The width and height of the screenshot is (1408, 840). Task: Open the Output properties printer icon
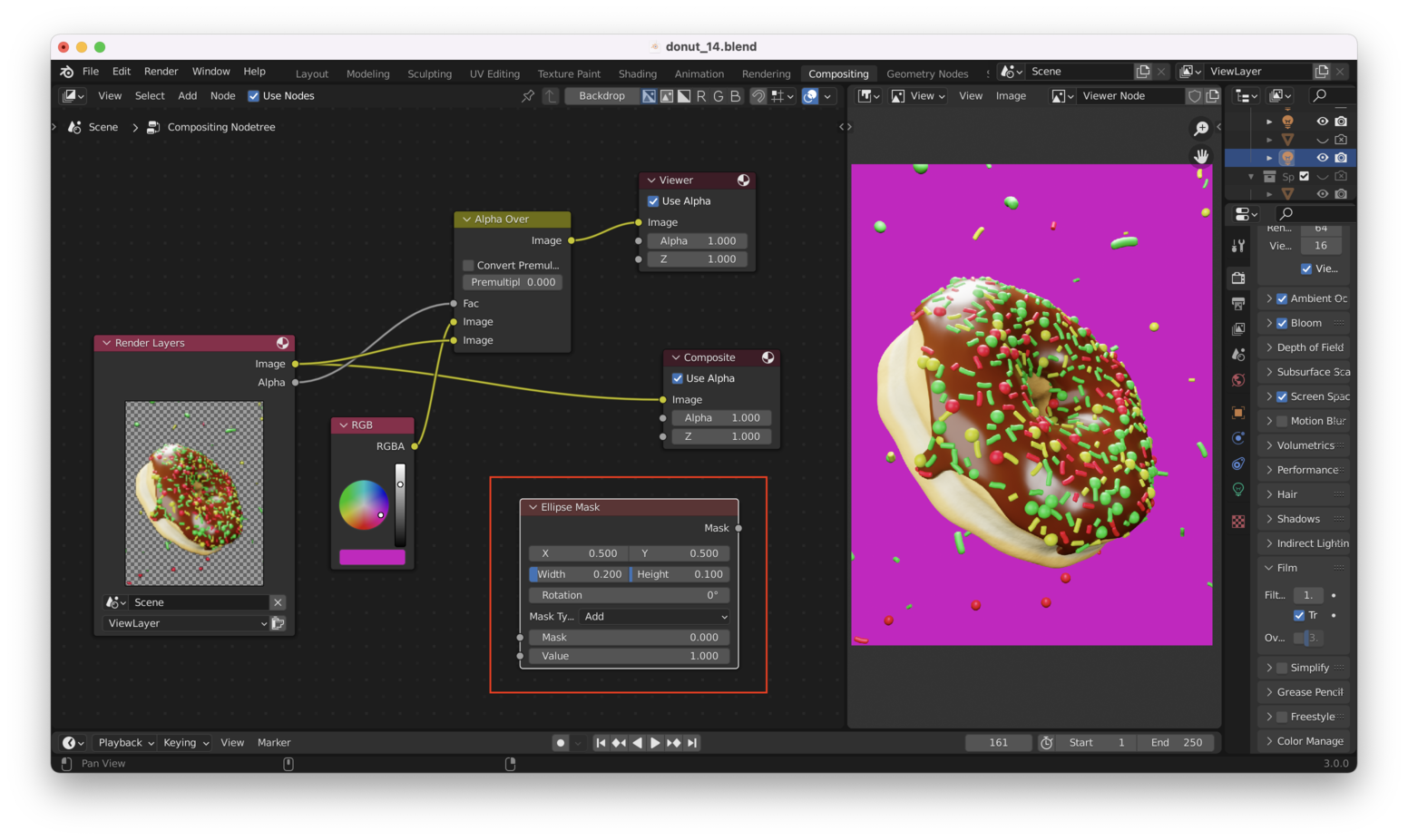click(x=1238, y=304)
